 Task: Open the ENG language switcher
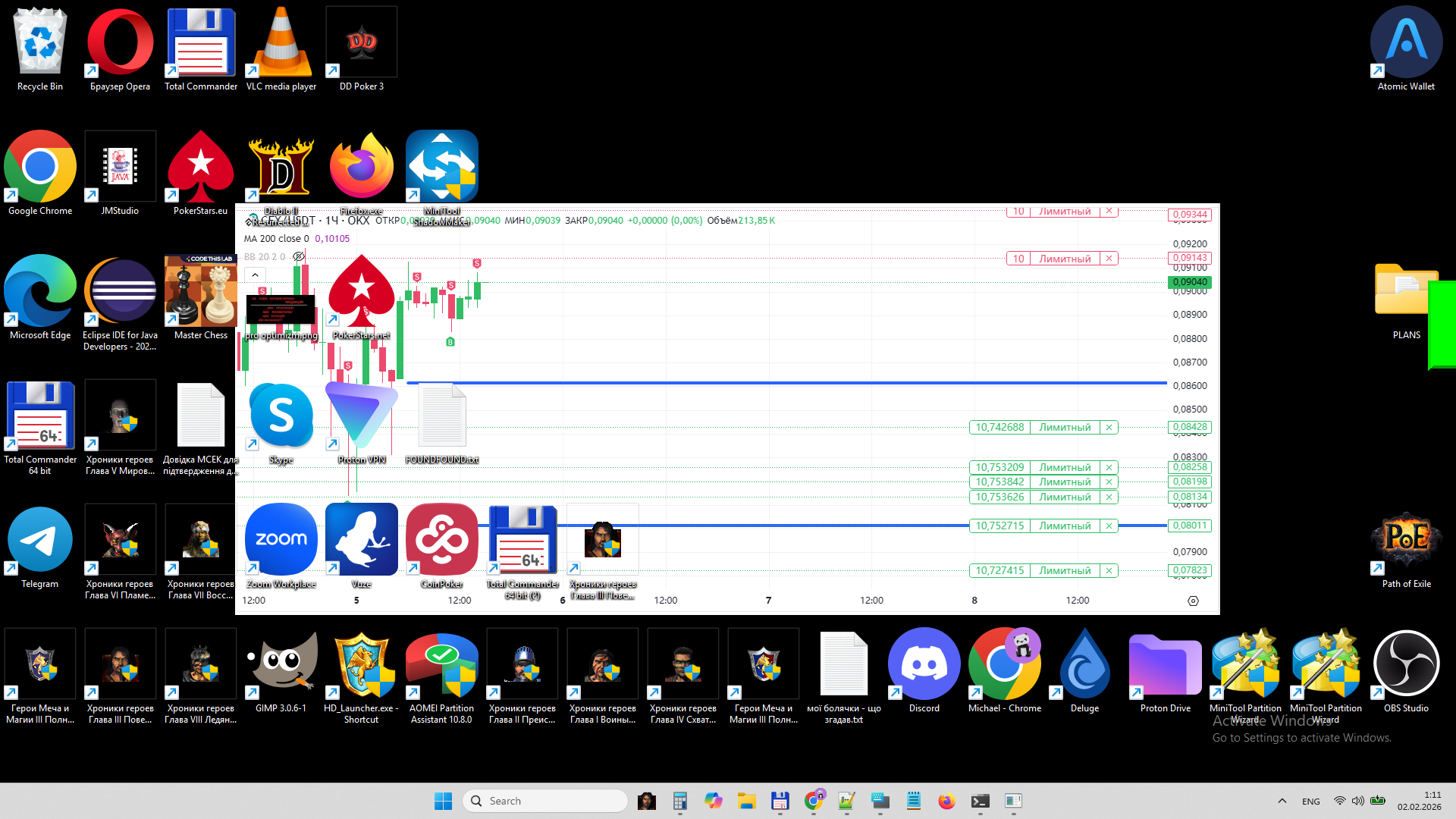pos(1310,802)
